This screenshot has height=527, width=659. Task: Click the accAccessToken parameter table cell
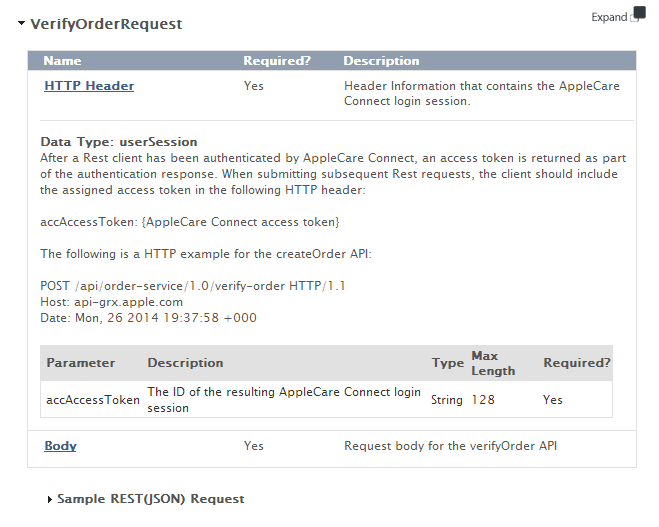click(93, 400)
